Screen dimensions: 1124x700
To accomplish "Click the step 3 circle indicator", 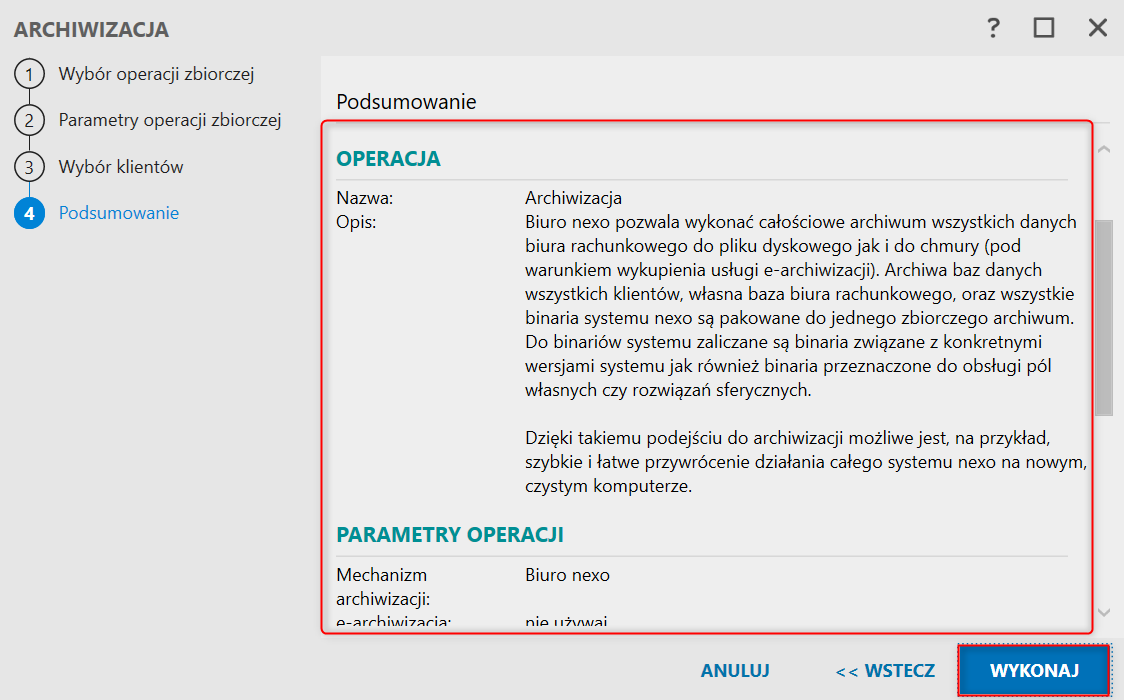I will (x=30, y=167).
